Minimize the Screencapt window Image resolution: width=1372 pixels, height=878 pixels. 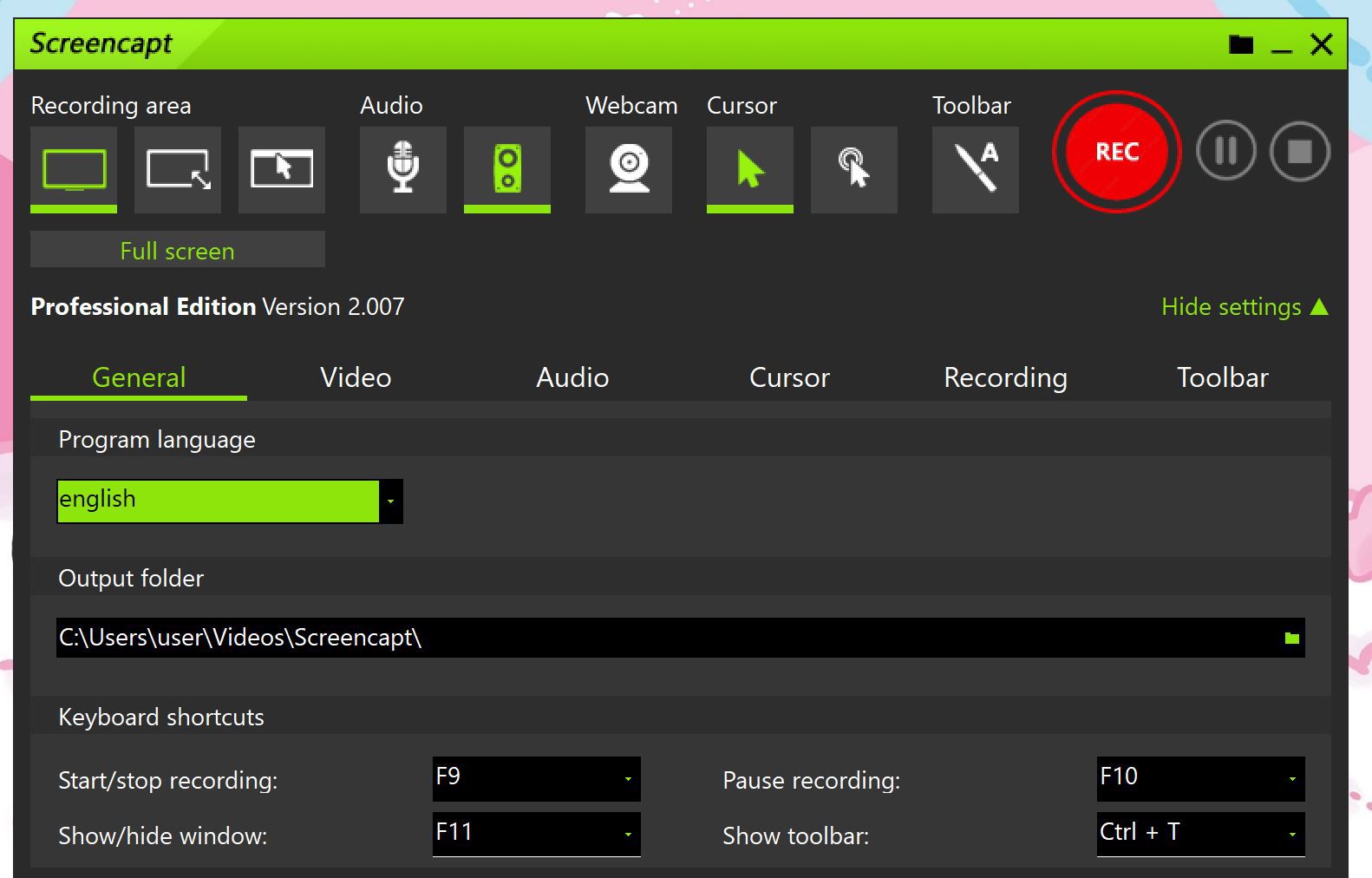[1282, 45]
